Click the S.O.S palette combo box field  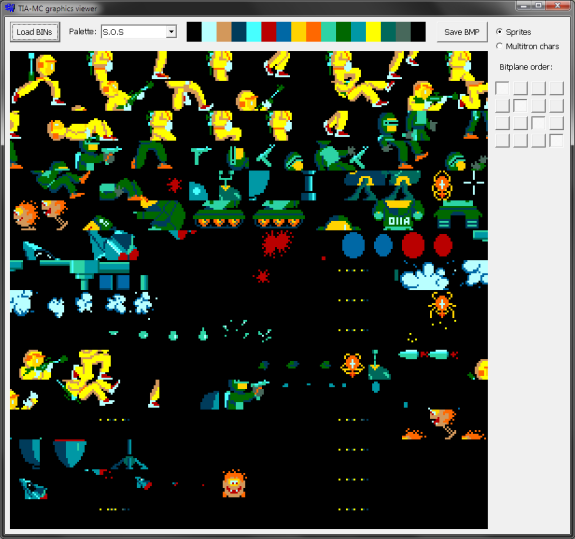[139, 32]
